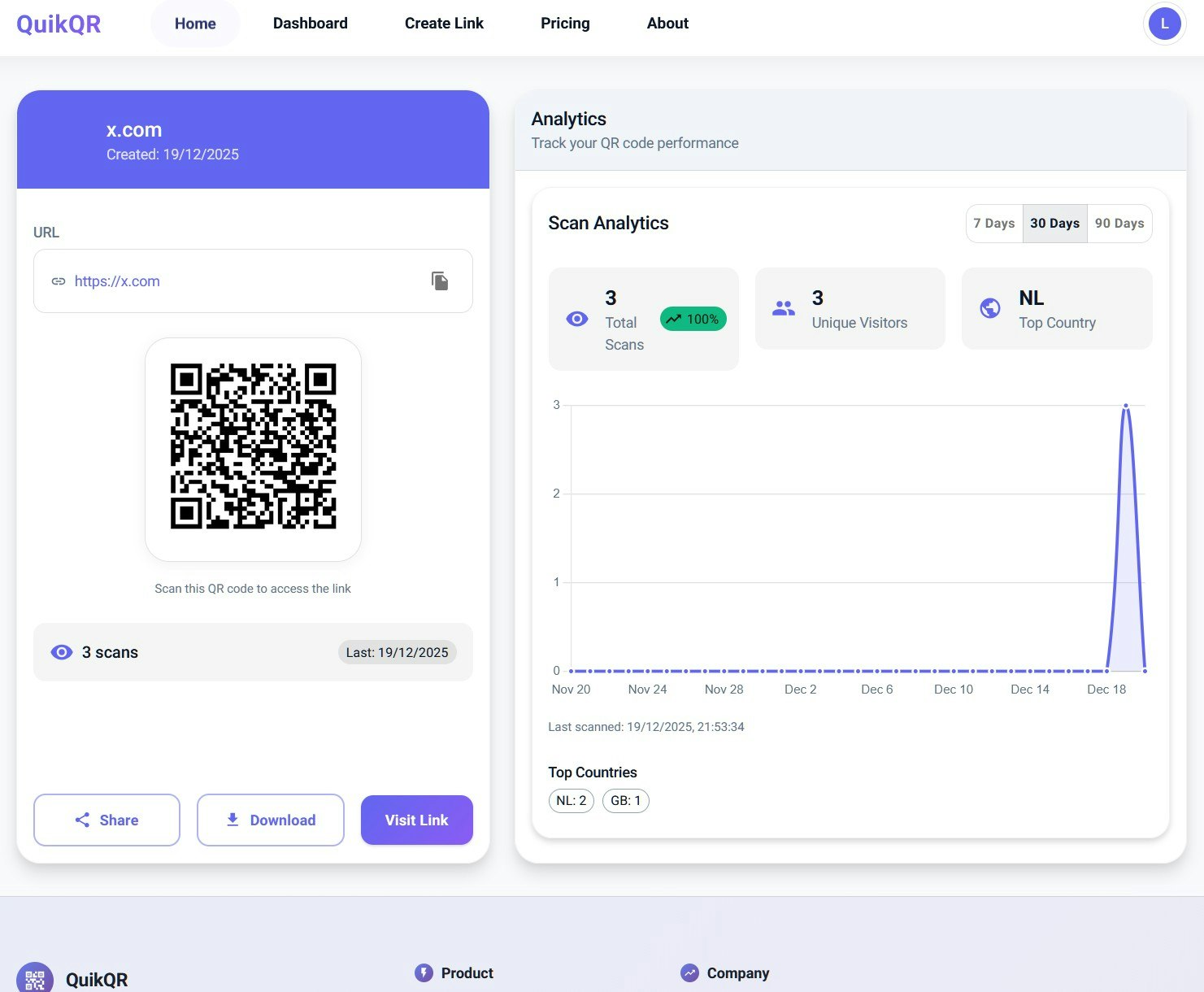Image resolution: width=1204 pixels, height=992 pixels.
Task: Toggle the 30 Days range selection
Action: [x=1054, y=223]
